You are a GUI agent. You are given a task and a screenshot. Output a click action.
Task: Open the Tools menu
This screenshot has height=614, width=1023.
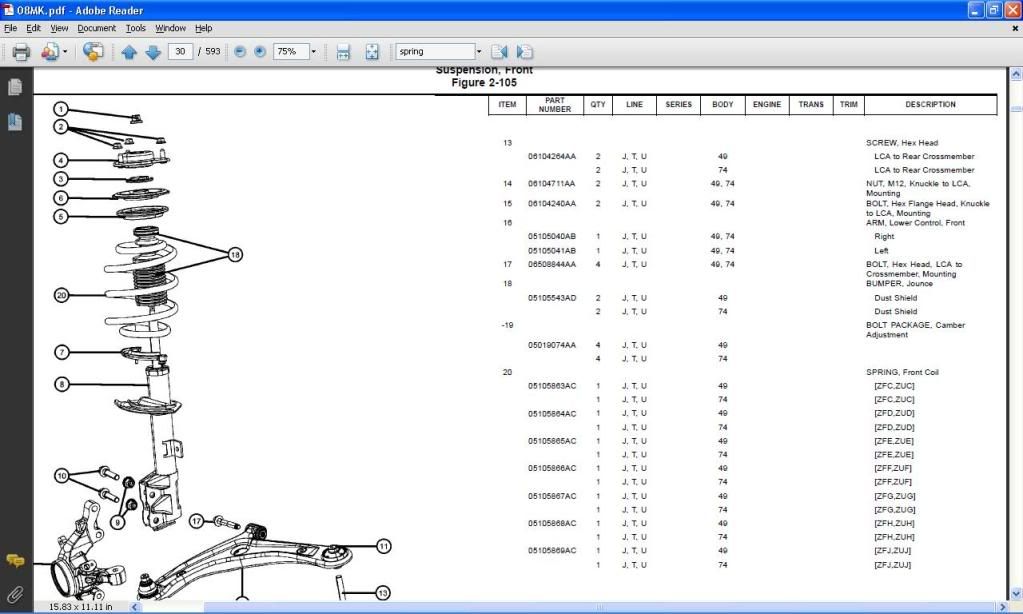136,28
